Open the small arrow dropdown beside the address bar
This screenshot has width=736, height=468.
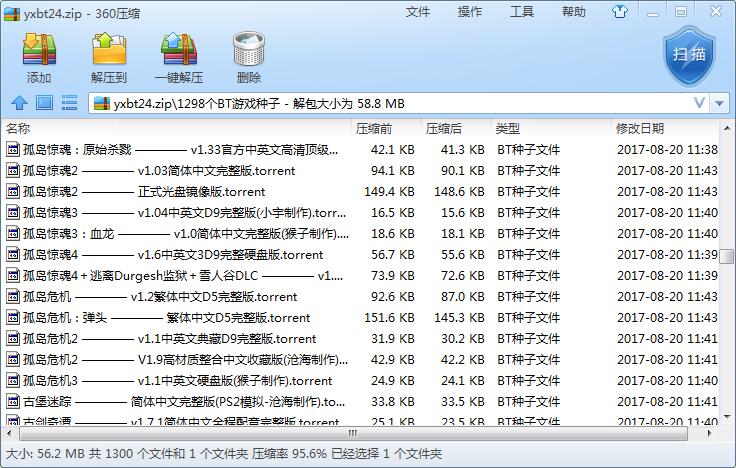[720, 103]
